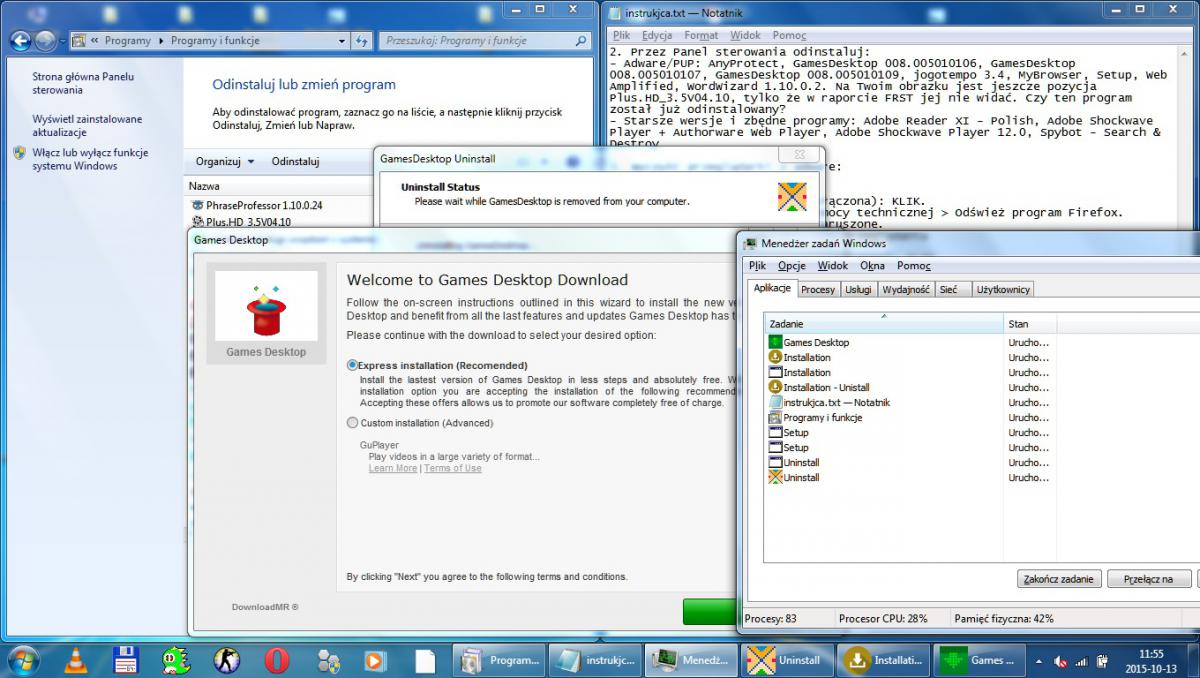Select Custom installation (Advanced) option
This screenshot has width=1200, height=678.
pyautogui.click(x=352, y=423)
